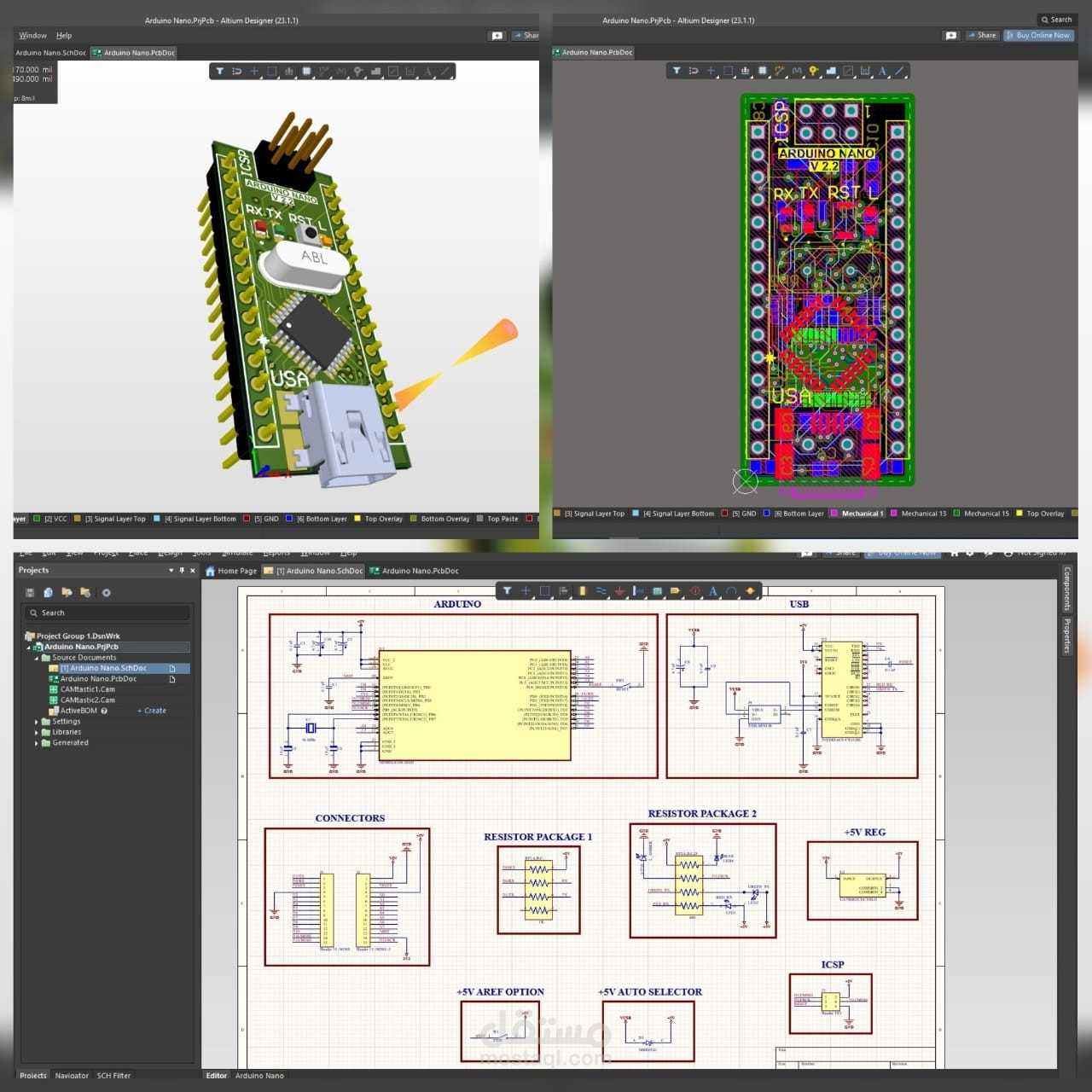Click the + Create link next to ActiveBOM
The image size is (1092, 1092).
[152, 711]
